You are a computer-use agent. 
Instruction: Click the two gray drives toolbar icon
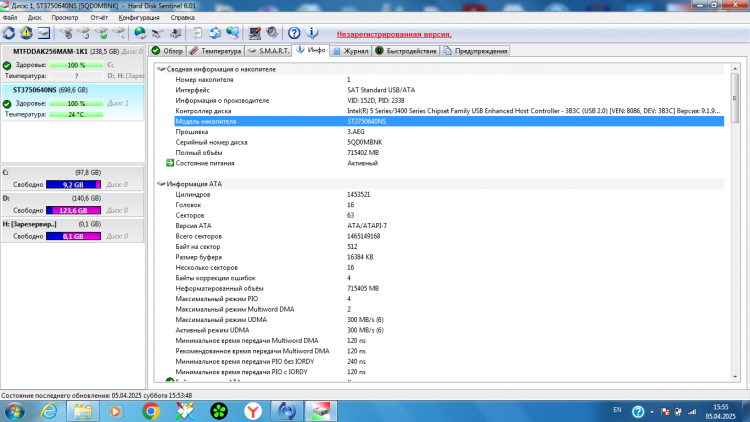click(x=158, y=33)
